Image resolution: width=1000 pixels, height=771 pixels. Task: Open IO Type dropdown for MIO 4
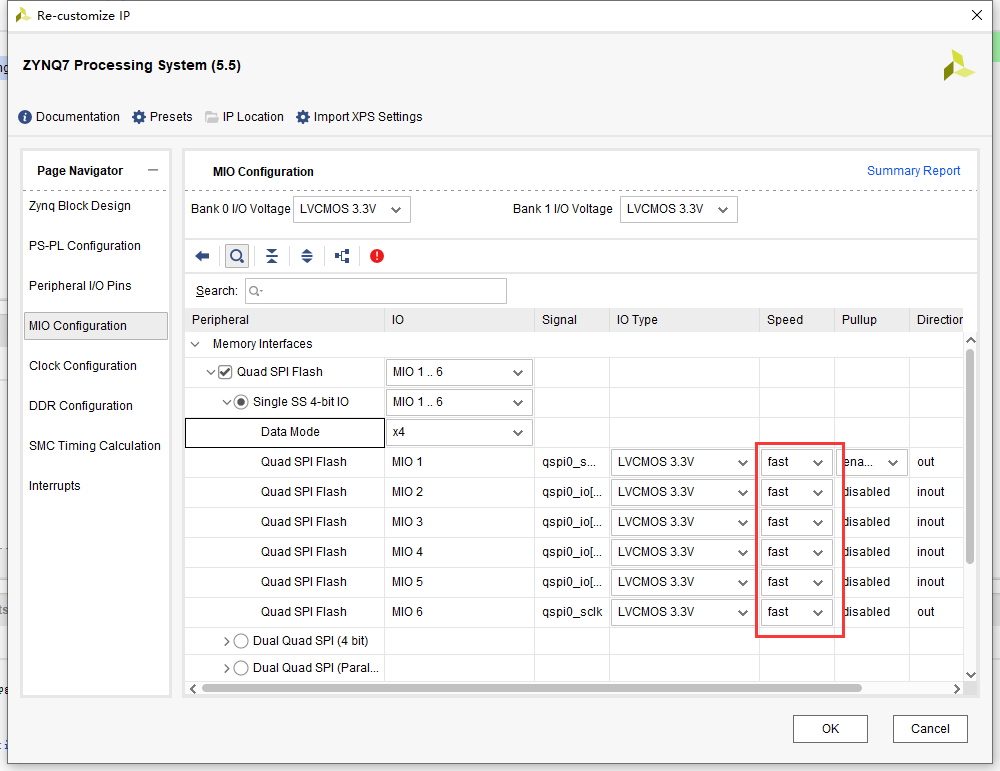pyautogui.click(x=682, y=552)
